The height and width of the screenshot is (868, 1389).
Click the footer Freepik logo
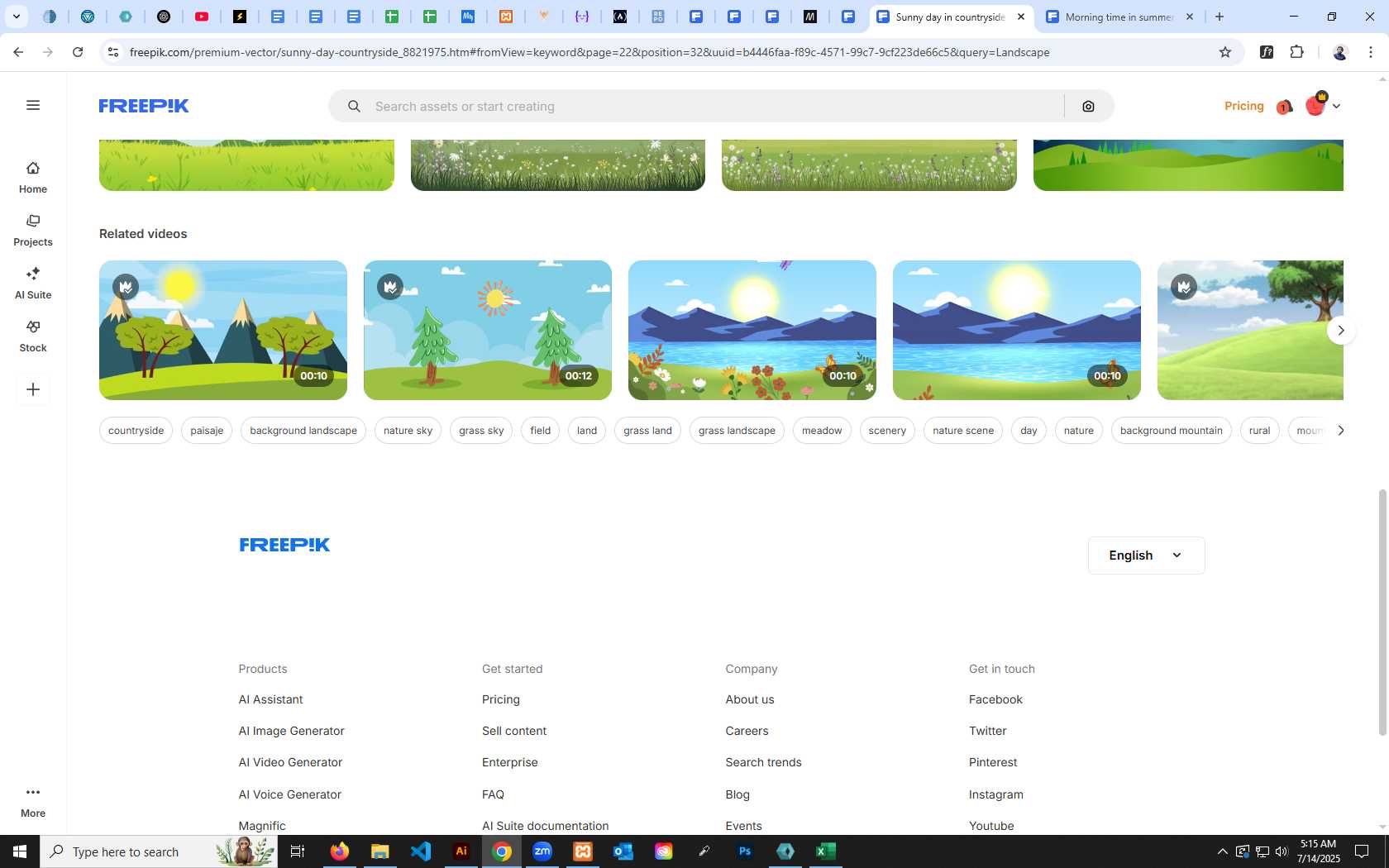coord(284,545)
